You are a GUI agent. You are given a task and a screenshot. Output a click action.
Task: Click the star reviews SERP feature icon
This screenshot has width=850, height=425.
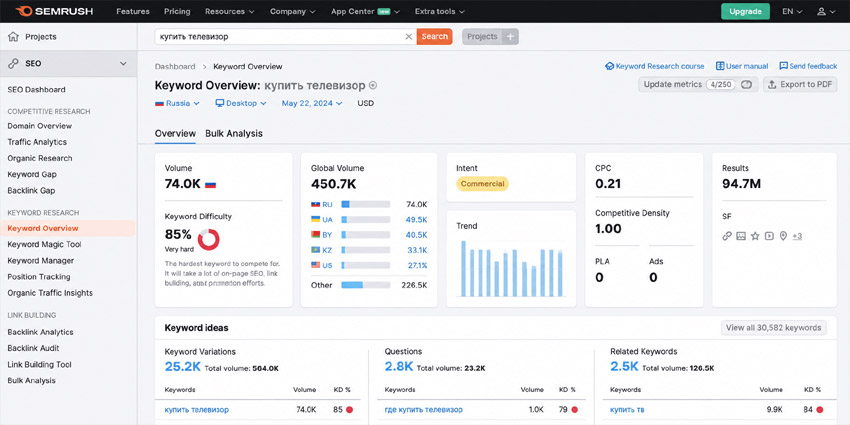coord(755,236)
